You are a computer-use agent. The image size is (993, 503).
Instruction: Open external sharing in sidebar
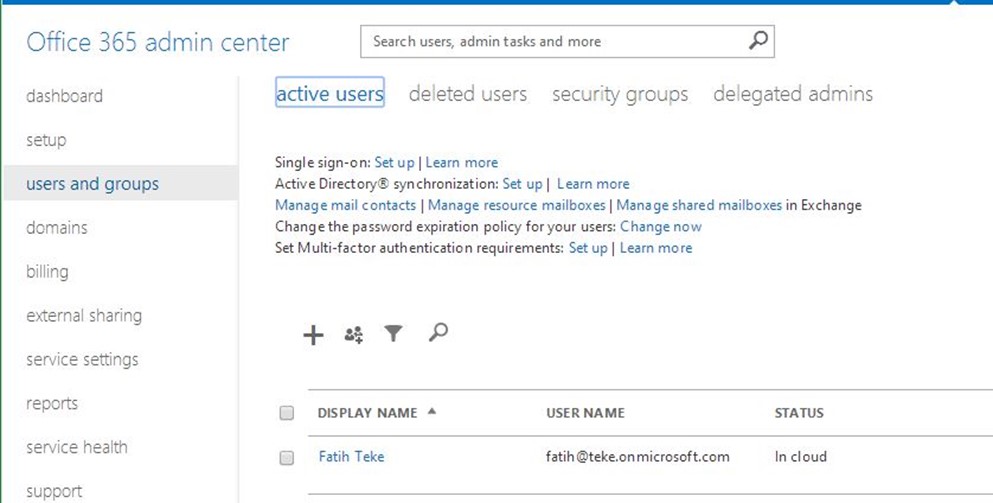[84, 315]
